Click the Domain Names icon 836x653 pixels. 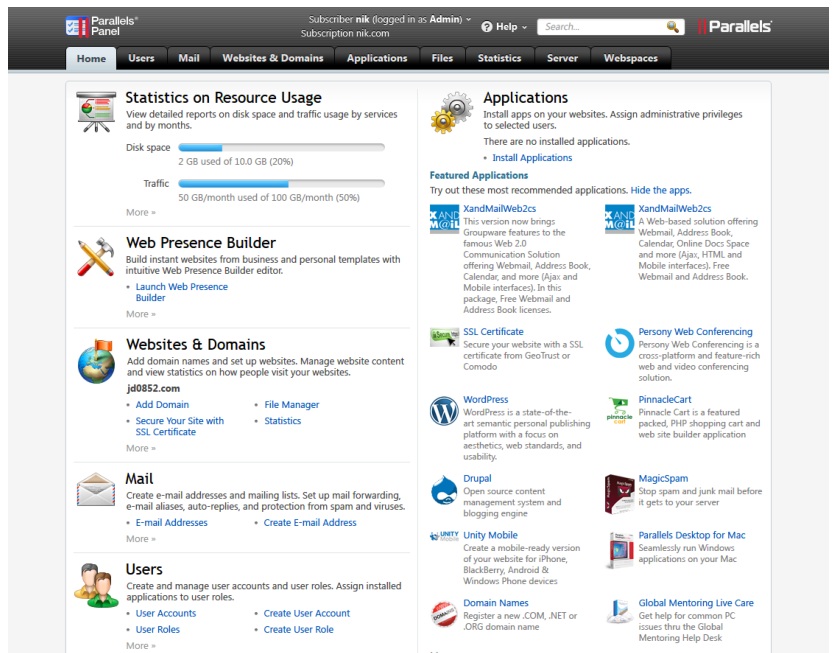pos(444,614)
